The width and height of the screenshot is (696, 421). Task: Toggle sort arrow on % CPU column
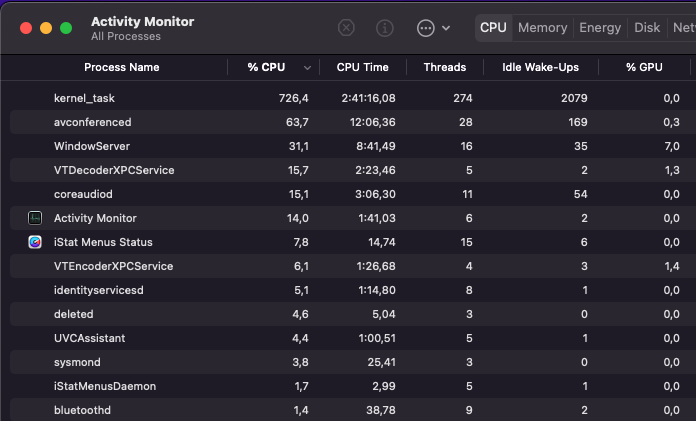[307, 68]
